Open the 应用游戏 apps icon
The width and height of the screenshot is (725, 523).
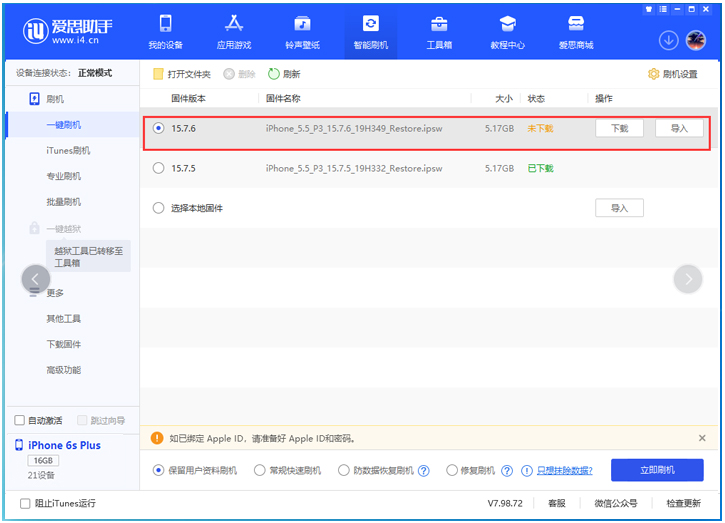click(x=234, y=24)
